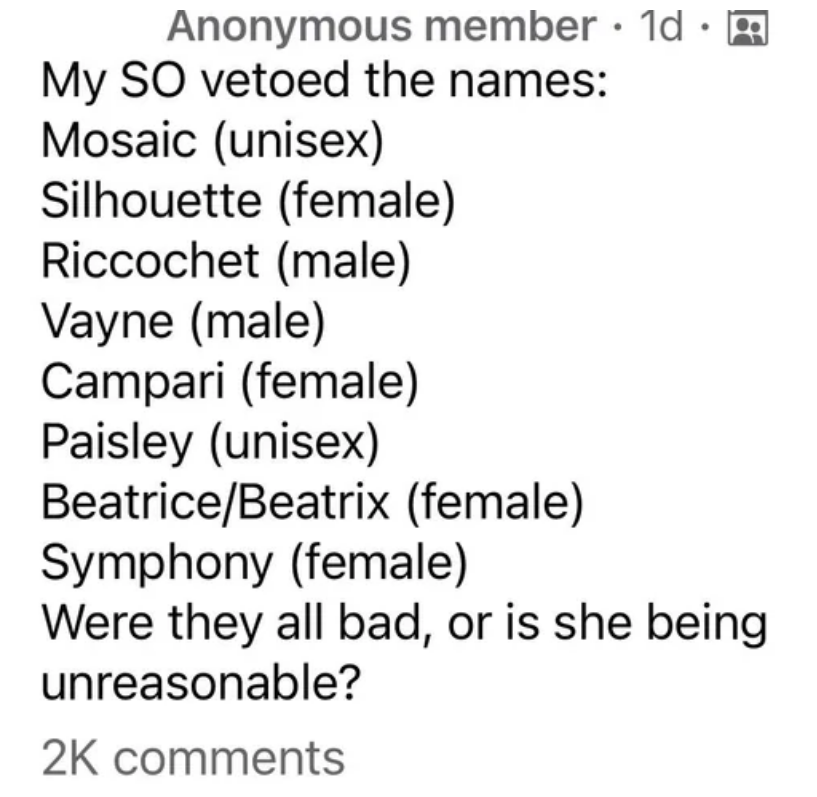Image resolution: width=817 pixels, height=797 pixels.
Task: Click the word "Silhouette"
Action: (x=151, y=201)
